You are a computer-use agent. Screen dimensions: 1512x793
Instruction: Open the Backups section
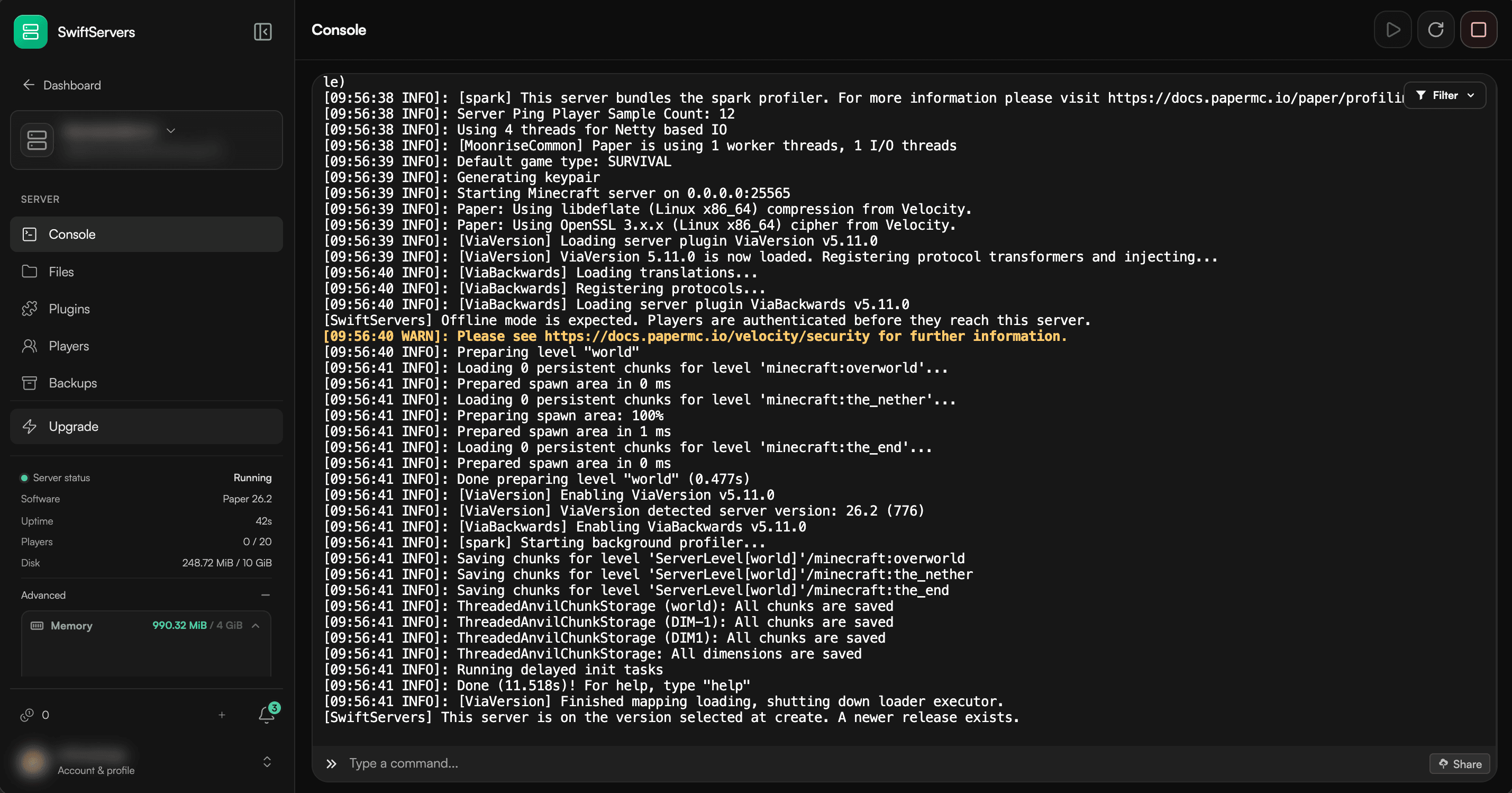coord(147,383)
